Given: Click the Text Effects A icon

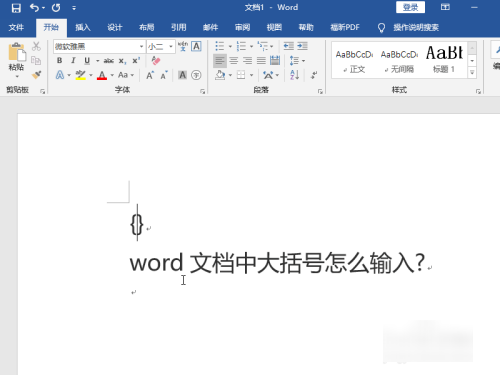Looking at the screenshot, I should tap(60, 75).
